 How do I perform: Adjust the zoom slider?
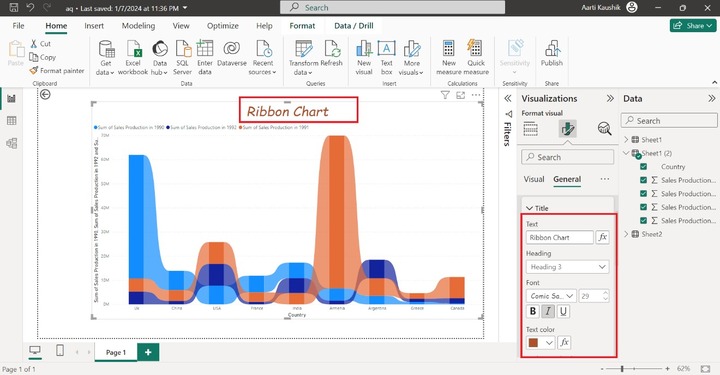[622, 369]
